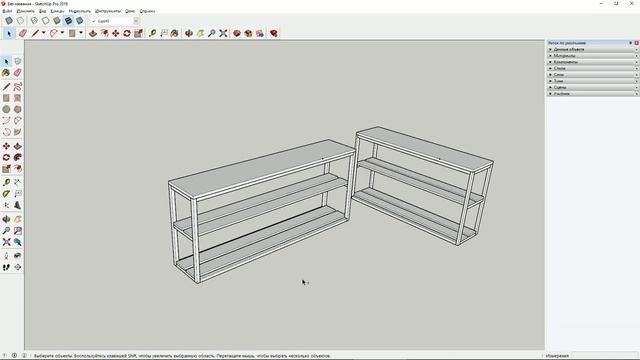Switch to Hidden Line face style
Viewport: 640px width, 360px height.
pyautogui.click(x=46, y=20)
